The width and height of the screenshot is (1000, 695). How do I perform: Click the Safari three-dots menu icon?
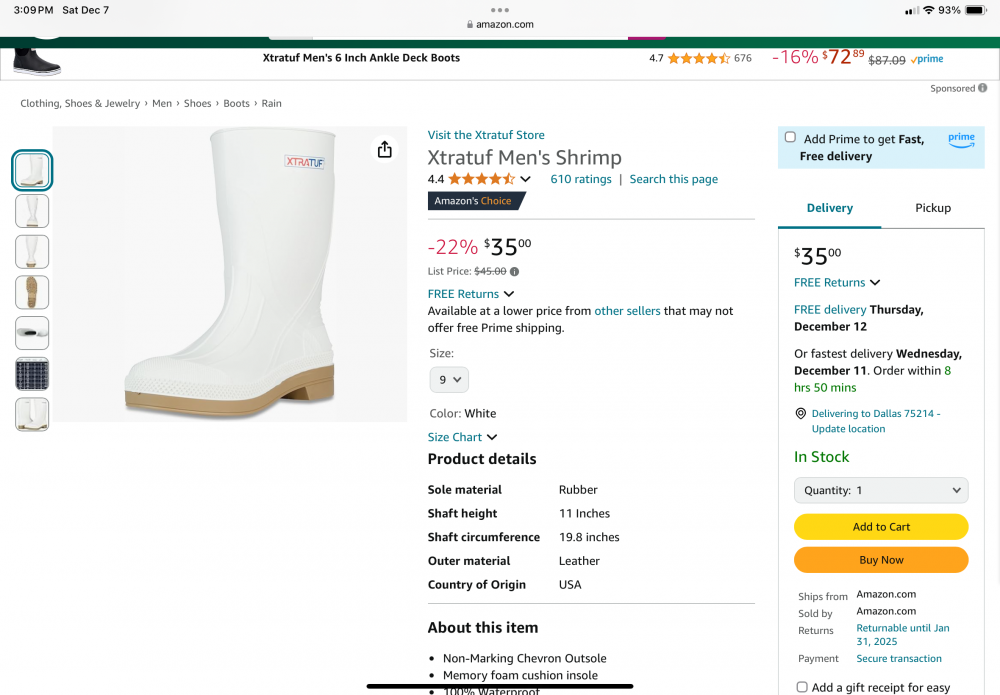tap(500, 9)
